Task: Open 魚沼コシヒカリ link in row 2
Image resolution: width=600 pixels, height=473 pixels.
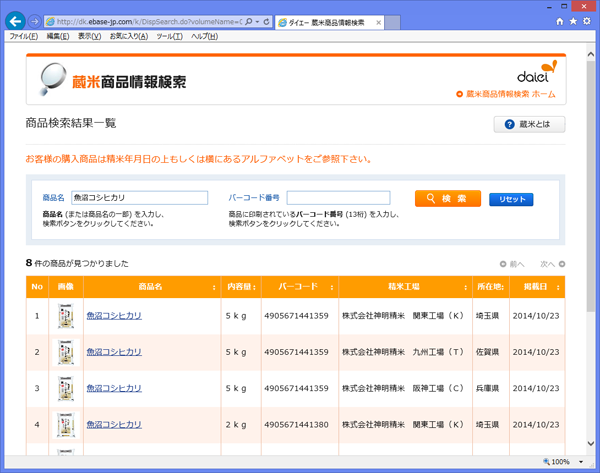Action: pyautogui.click(x=114, y=352)
